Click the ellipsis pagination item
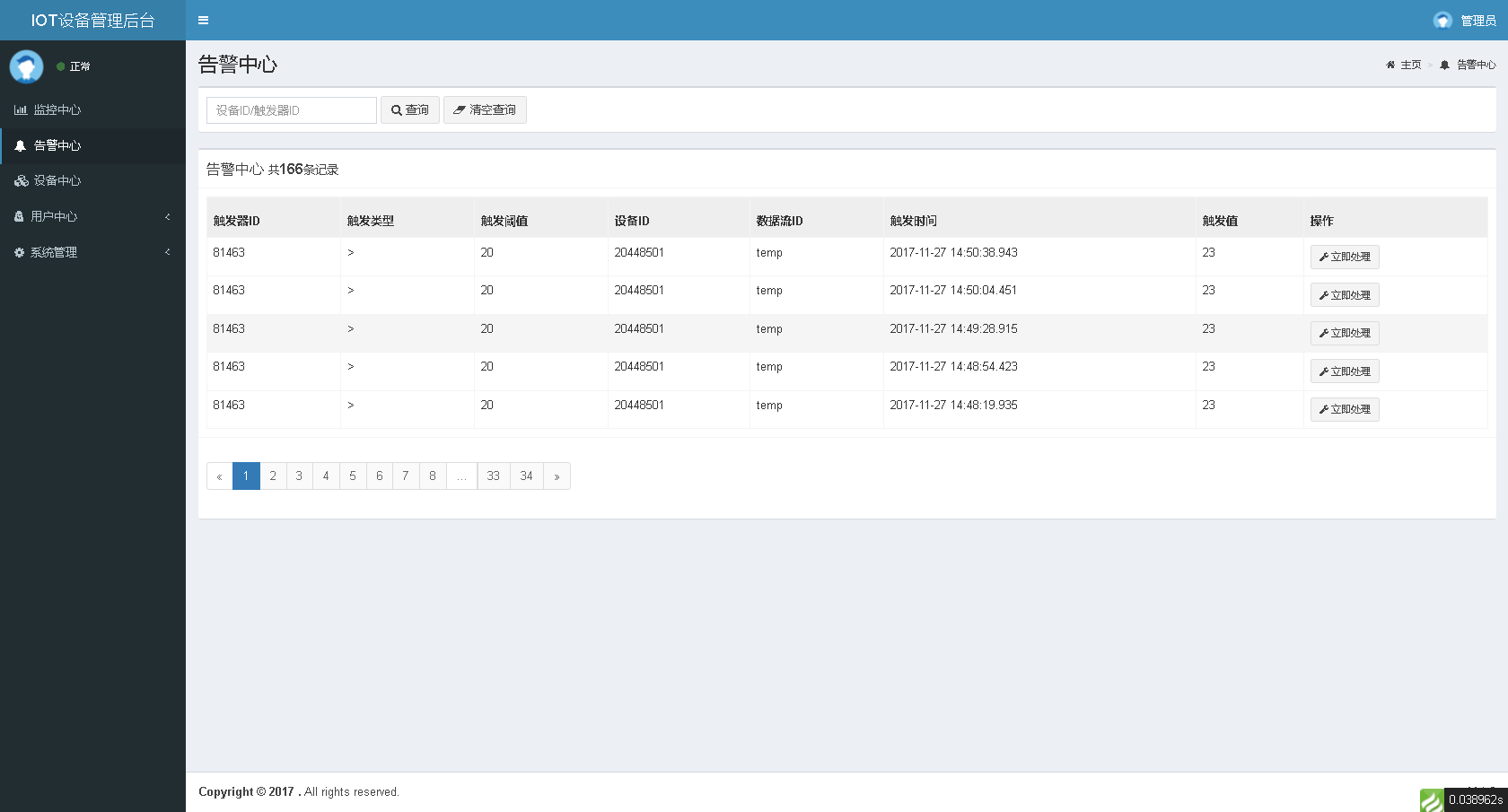 (x=461, y=476)
